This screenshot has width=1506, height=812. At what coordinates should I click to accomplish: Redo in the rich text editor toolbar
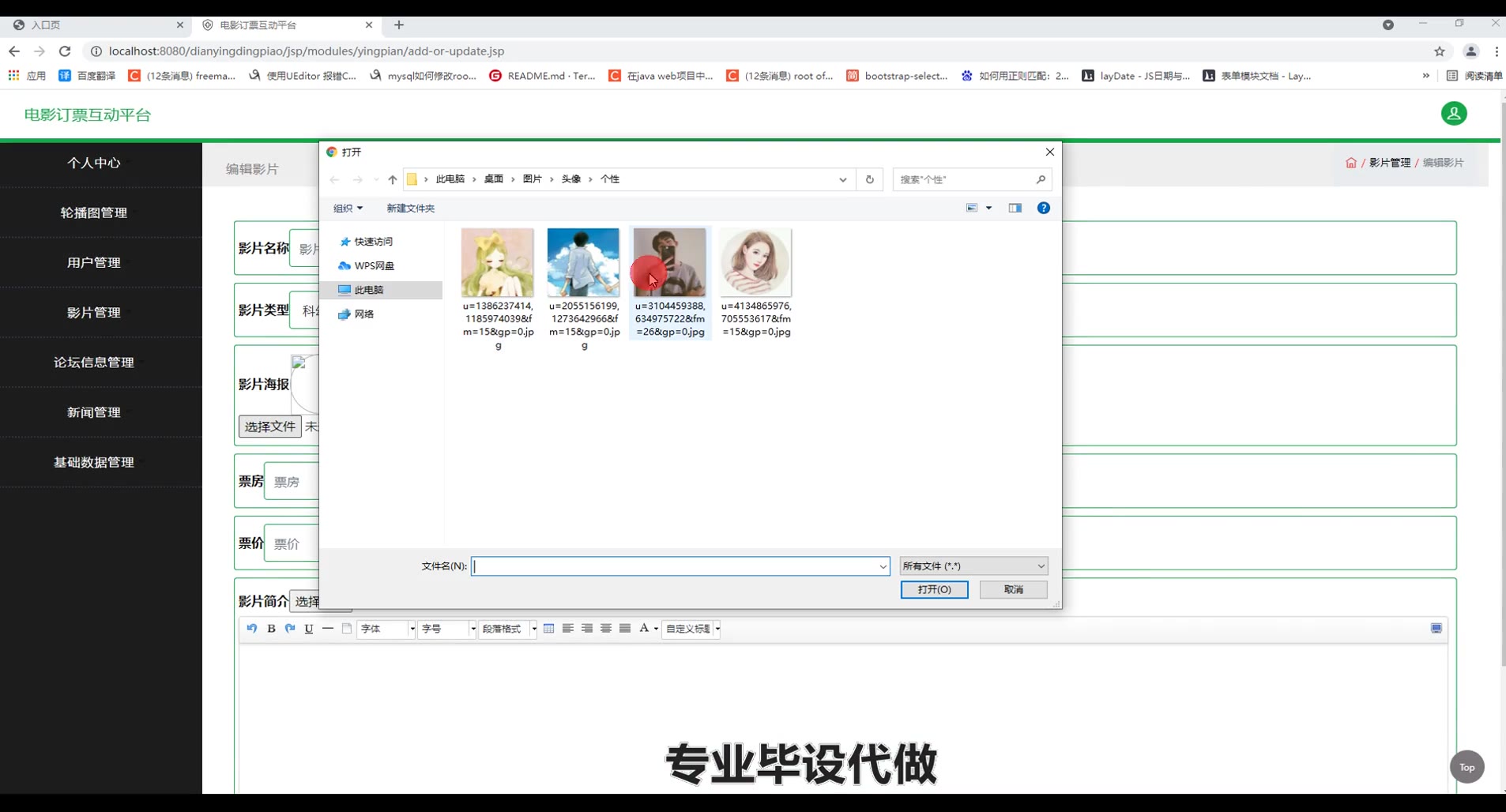pos(290,629)
